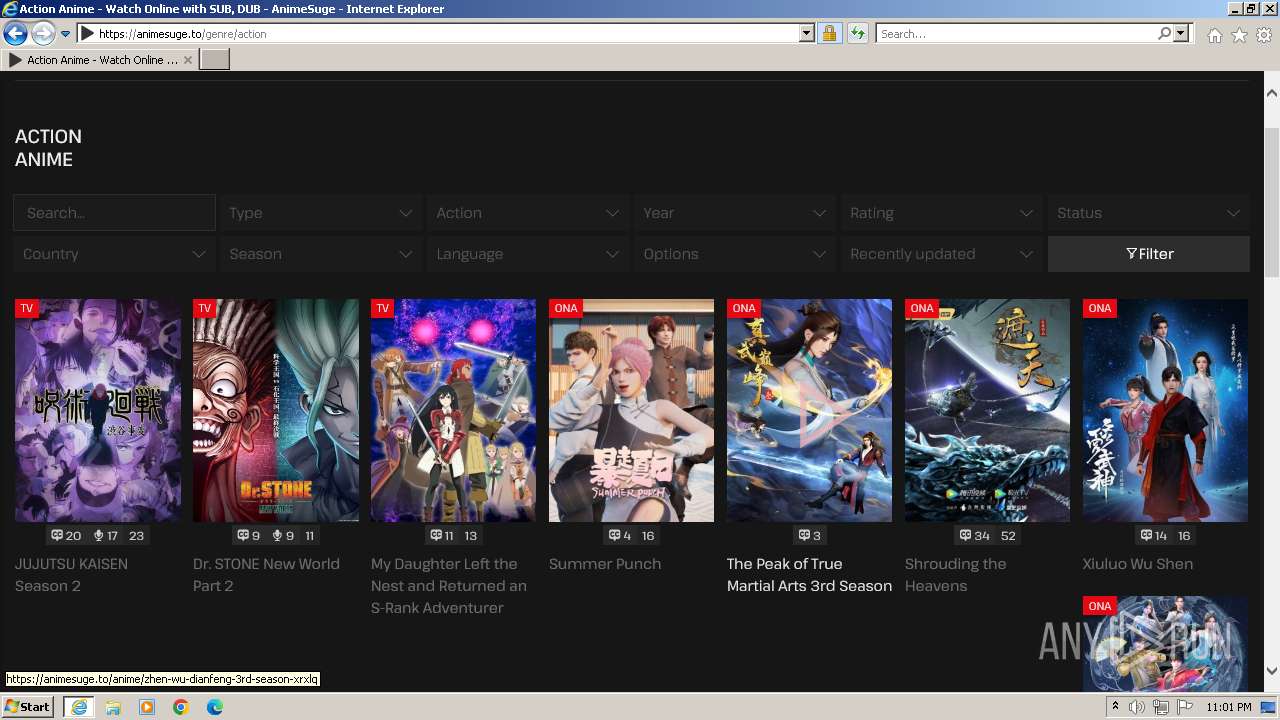1280x720 pixels.
Task: Open the Xiuluo Wu Shen title link
Action: pos(1138,564)
